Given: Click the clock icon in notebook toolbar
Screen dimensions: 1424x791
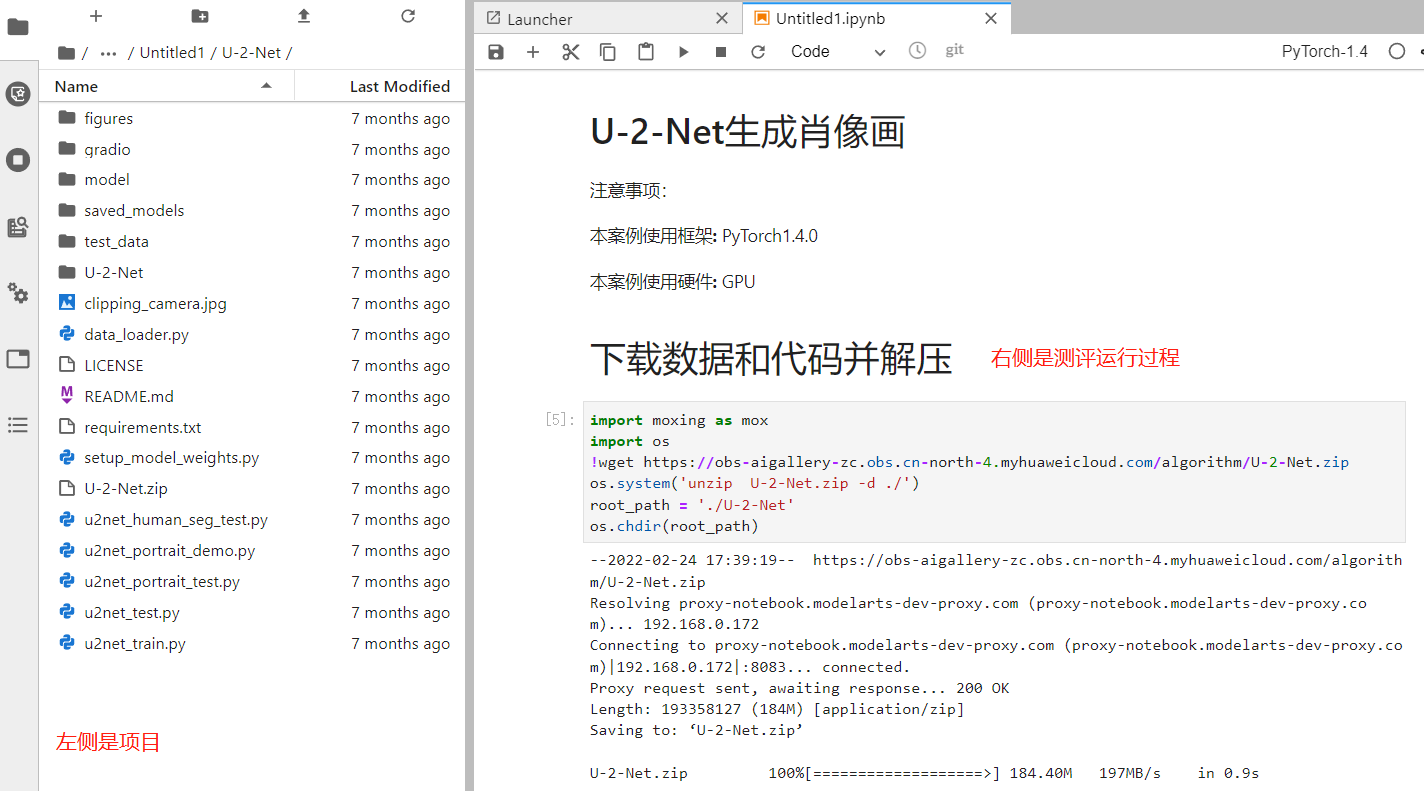Looking at the screenshot, I should [x=917, y=50].
